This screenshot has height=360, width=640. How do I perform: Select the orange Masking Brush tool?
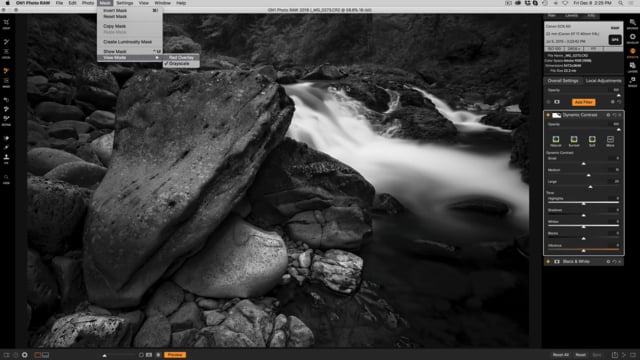(6, 71)
